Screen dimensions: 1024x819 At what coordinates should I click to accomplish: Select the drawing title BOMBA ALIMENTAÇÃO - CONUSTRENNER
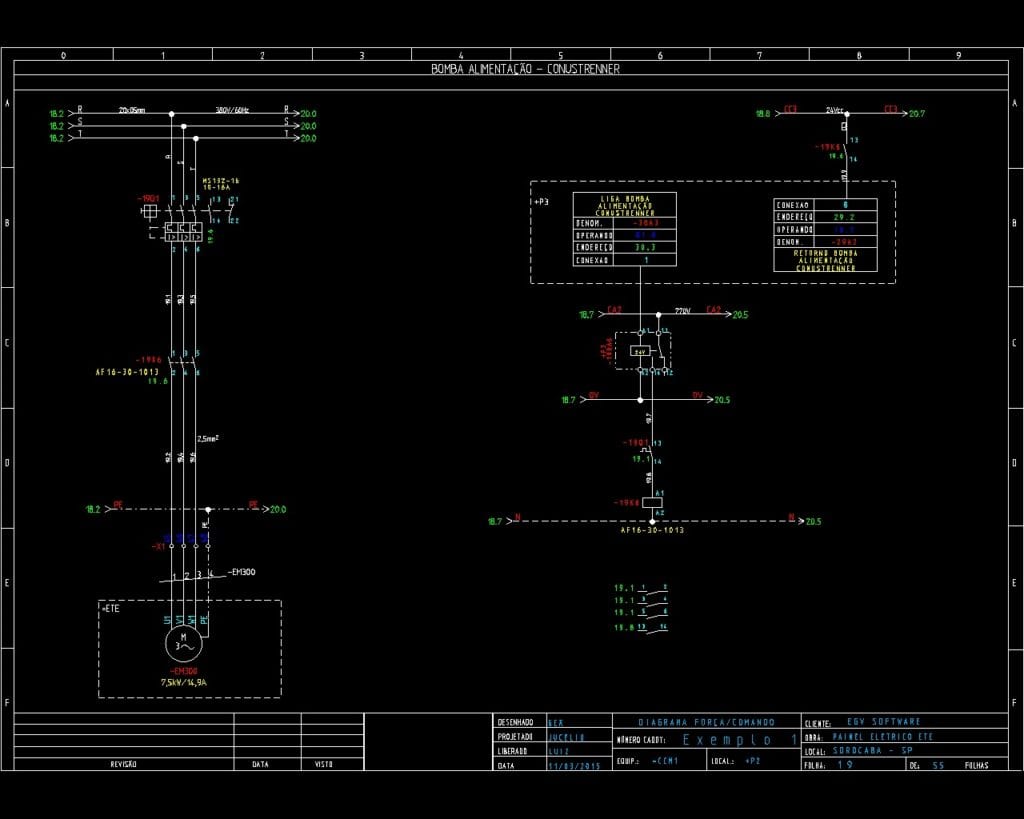tap(525, 69)
